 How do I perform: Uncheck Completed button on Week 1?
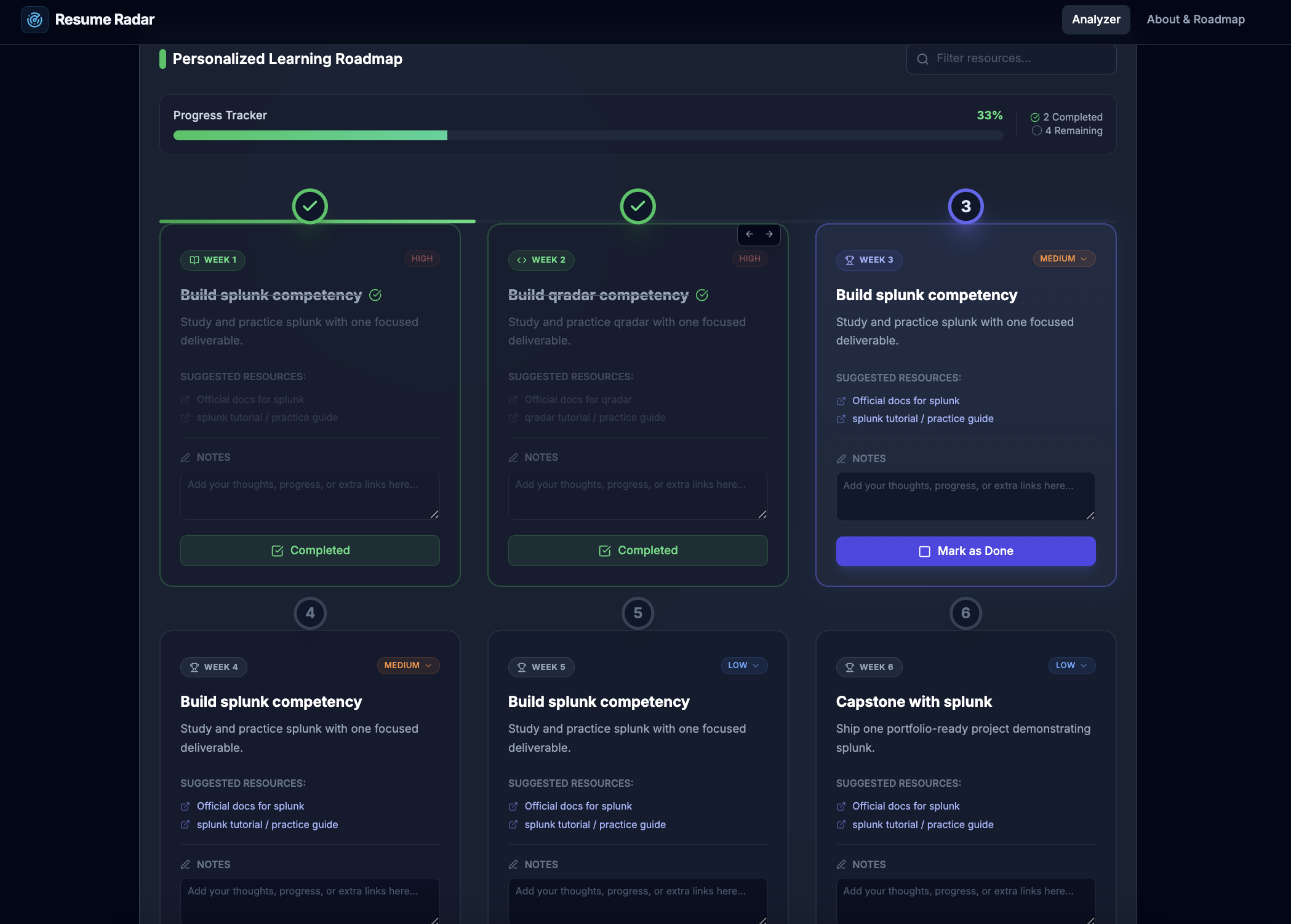[x=310, y=551]
